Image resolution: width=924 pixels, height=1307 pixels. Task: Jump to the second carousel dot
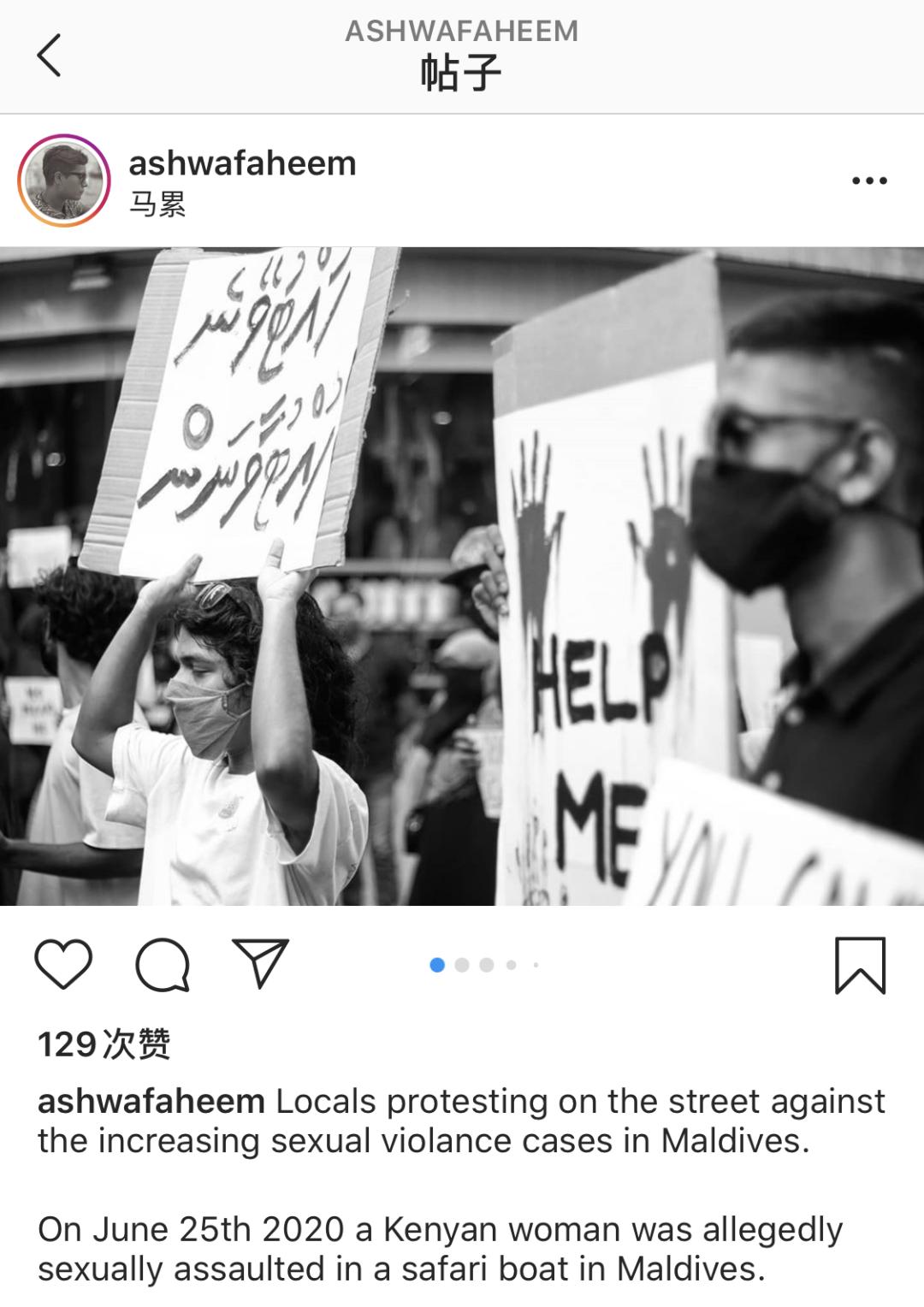pos(462,965)
